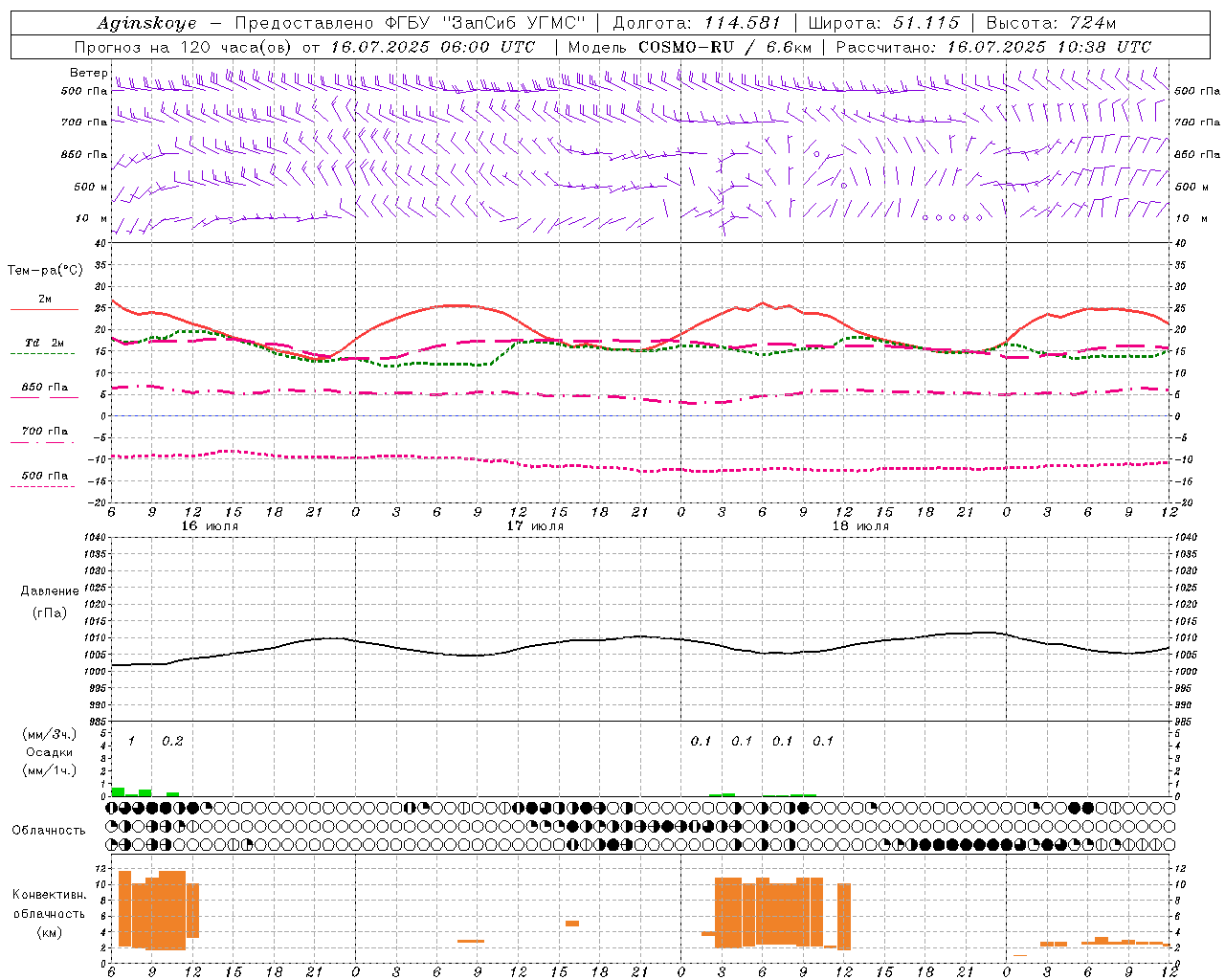
Task: Click the Тем-ра(°C) axis label
Action: point(45,271)
